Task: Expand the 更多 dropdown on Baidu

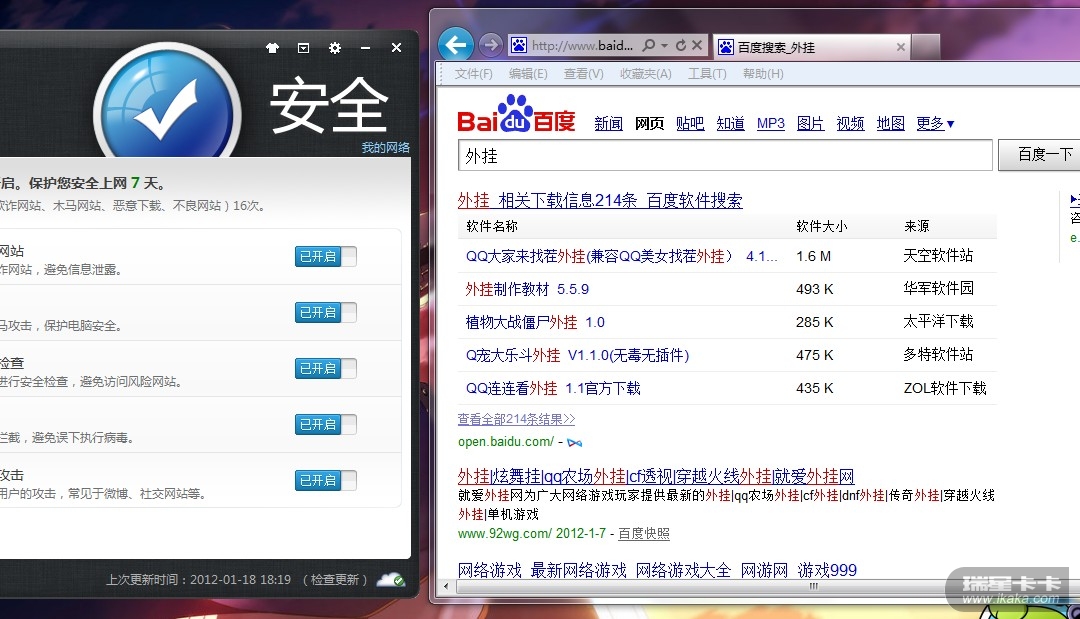Action: click(x=935, y=123)
